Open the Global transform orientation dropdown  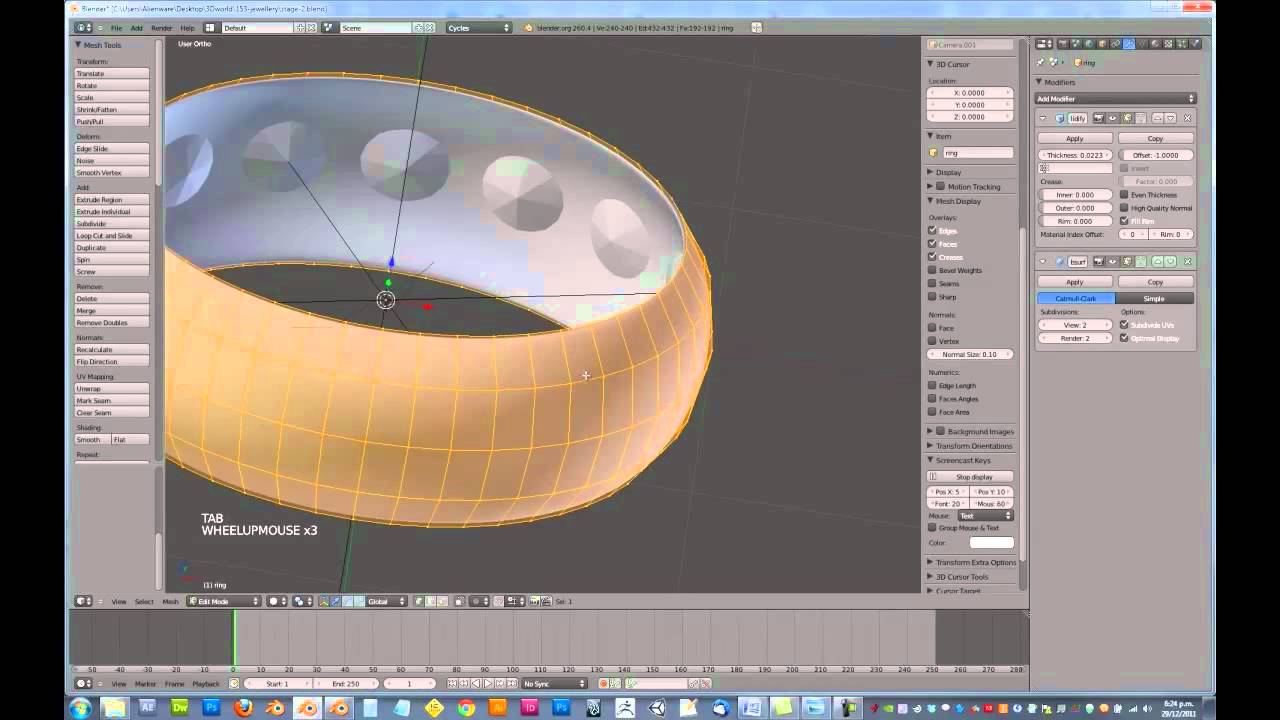coord(386,601)
